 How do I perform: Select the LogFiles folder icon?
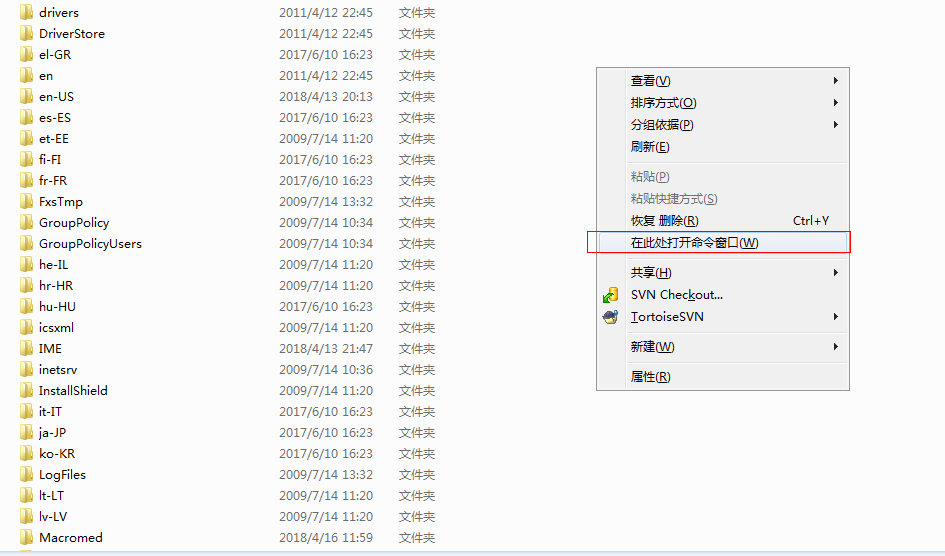(26, 475)
